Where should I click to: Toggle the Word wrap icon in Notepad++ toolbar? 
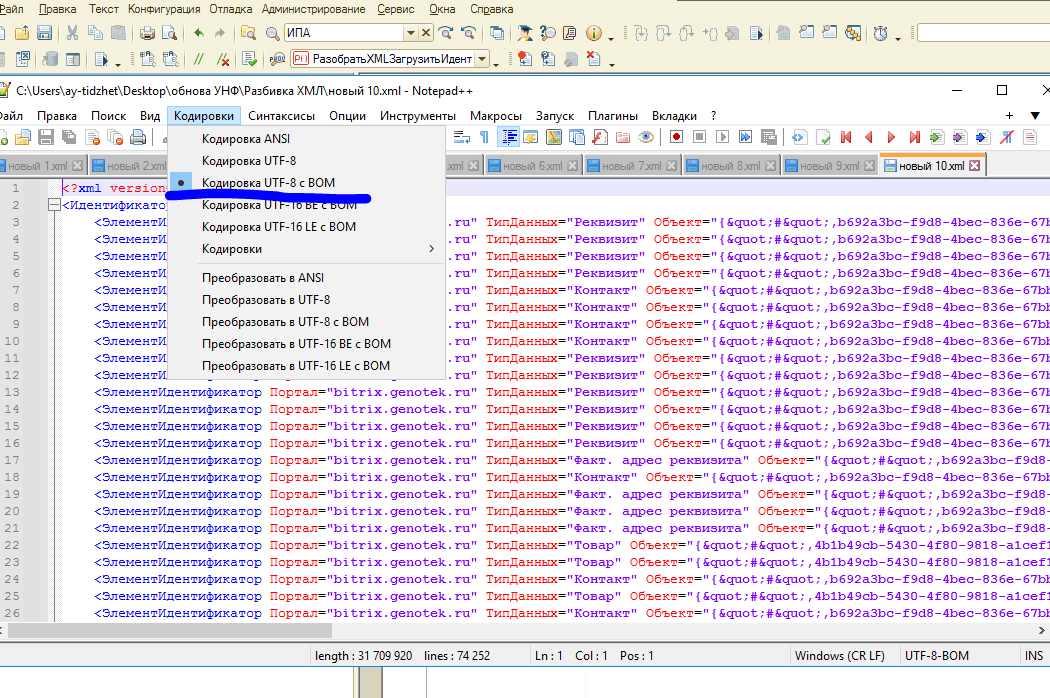[x=461, y=137]
